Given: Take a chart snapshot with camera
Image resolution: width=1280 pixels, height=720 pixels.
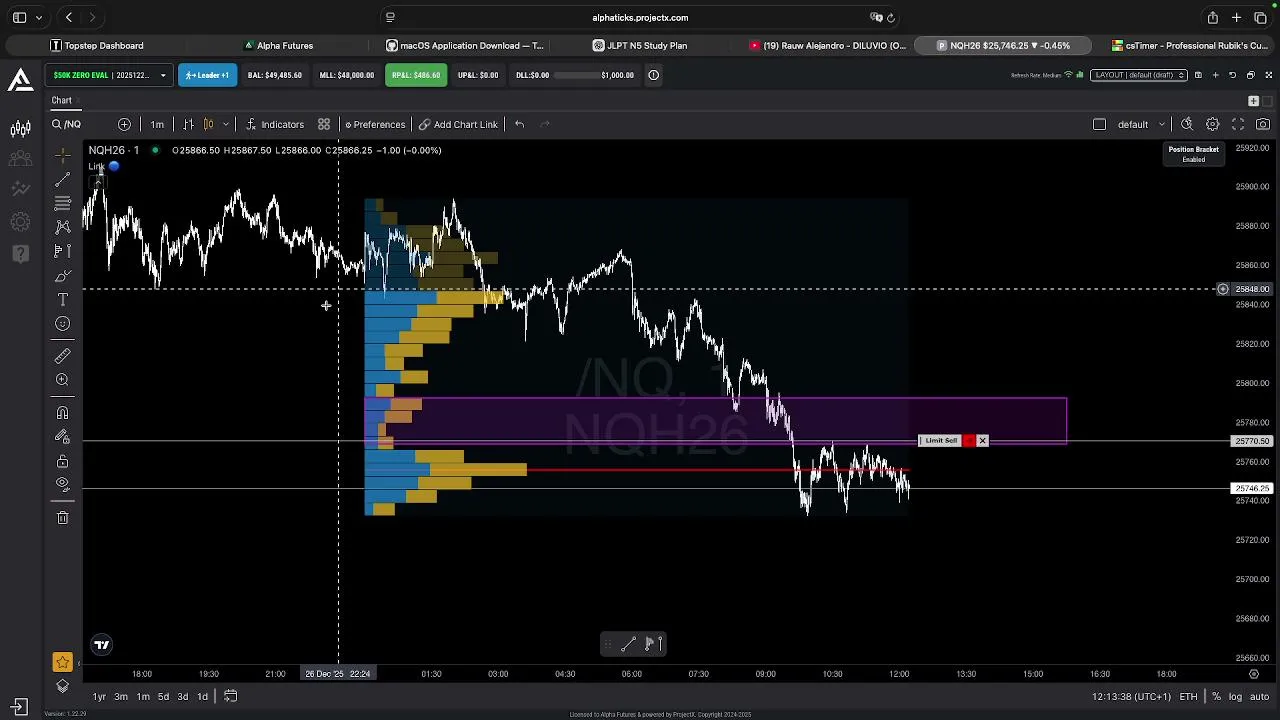Looking at the screenshot, I should pyautogui.click(x=1263, y=124).
